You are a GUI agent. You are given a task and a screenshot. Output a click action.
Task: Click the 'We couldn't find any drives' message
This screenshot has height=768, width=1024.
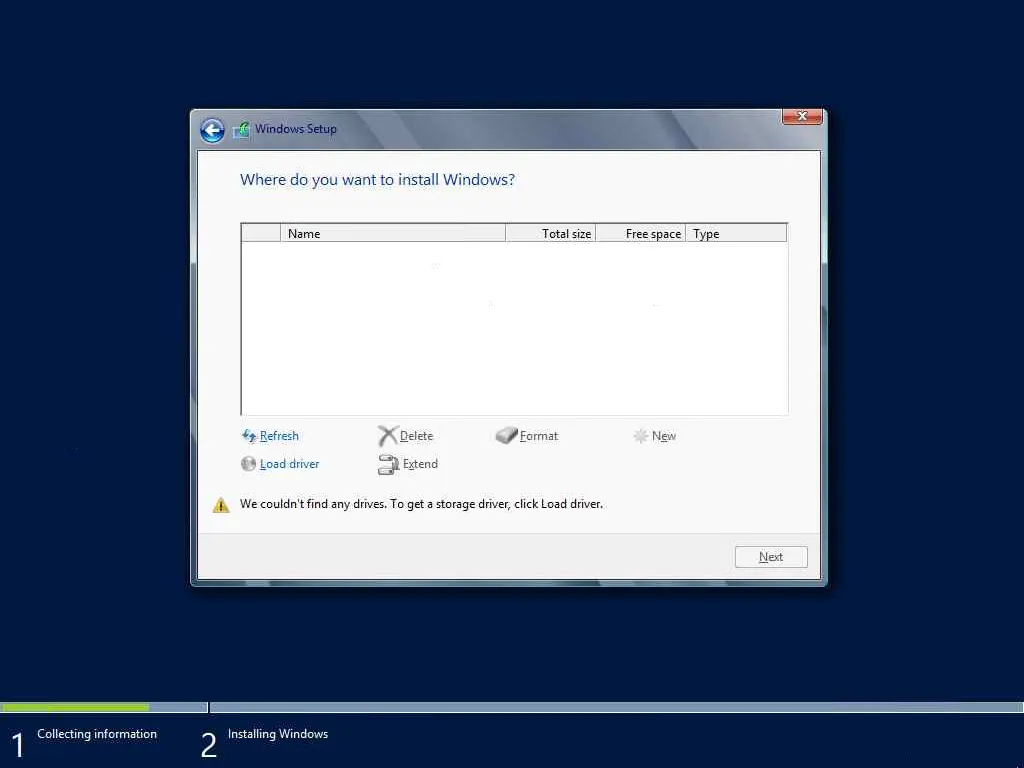coord(421,504)
